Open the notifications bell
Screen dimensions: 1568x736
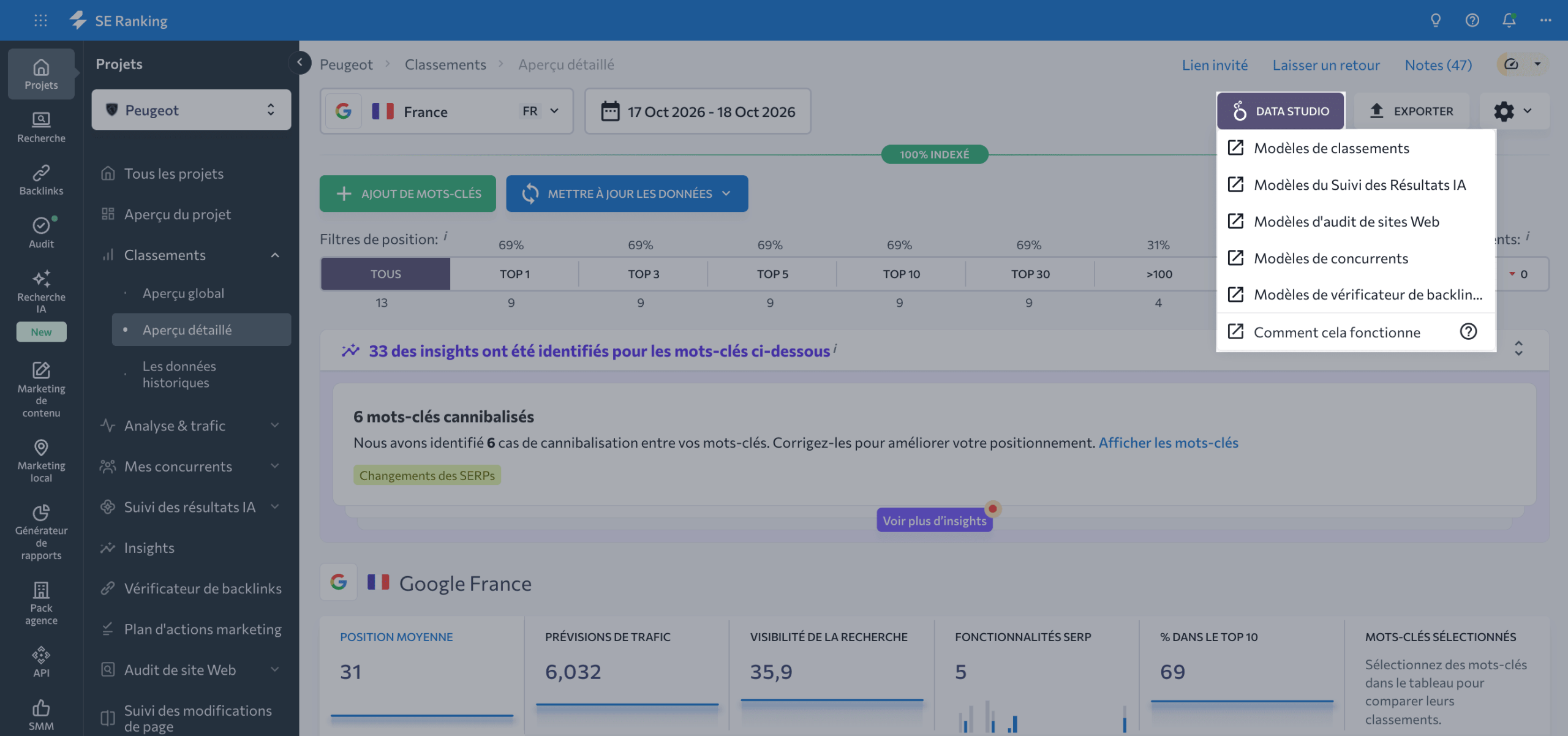[1509, 20]
